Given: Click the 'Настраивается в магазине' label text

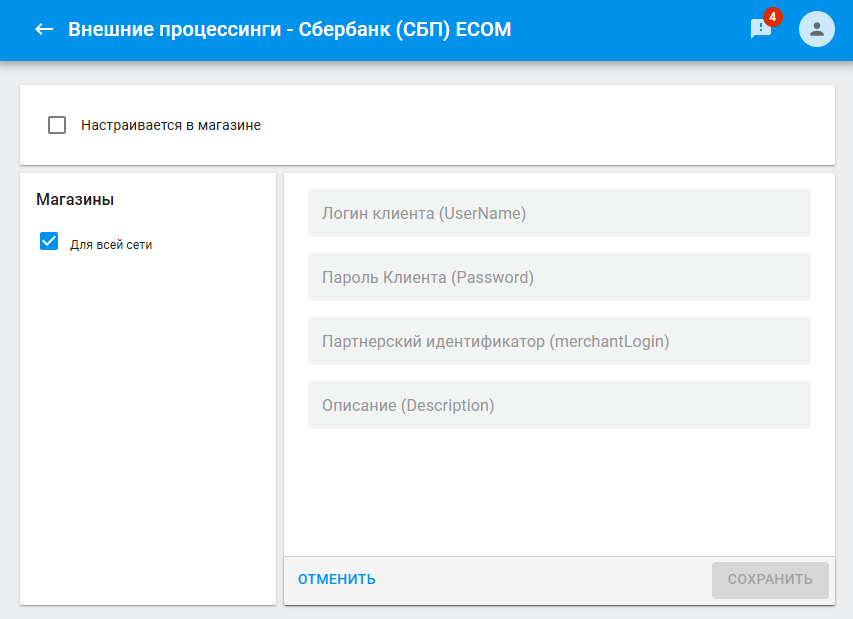Looking at the screenshot, I should (x=171, y=125).
